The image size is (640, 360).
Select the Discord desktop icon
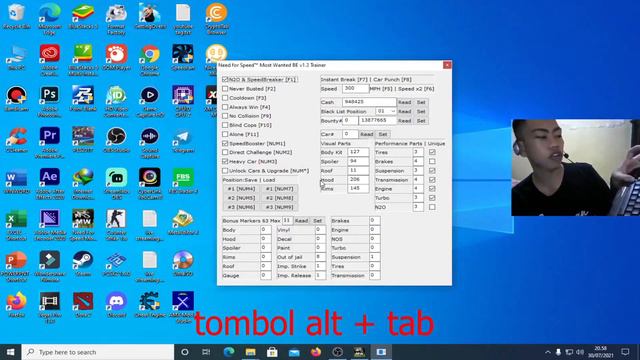[116, 304]
